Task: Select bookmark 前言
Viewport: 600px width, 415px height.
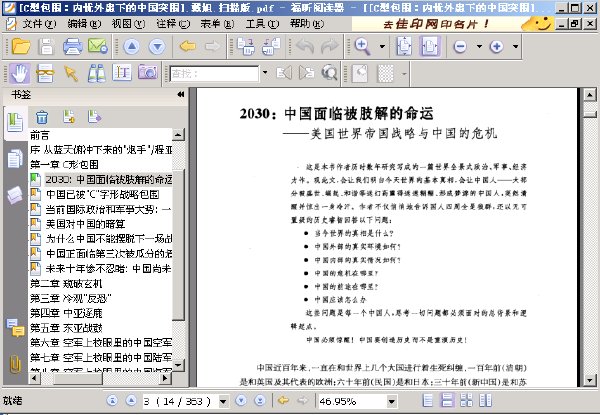Action: point(40,135)
